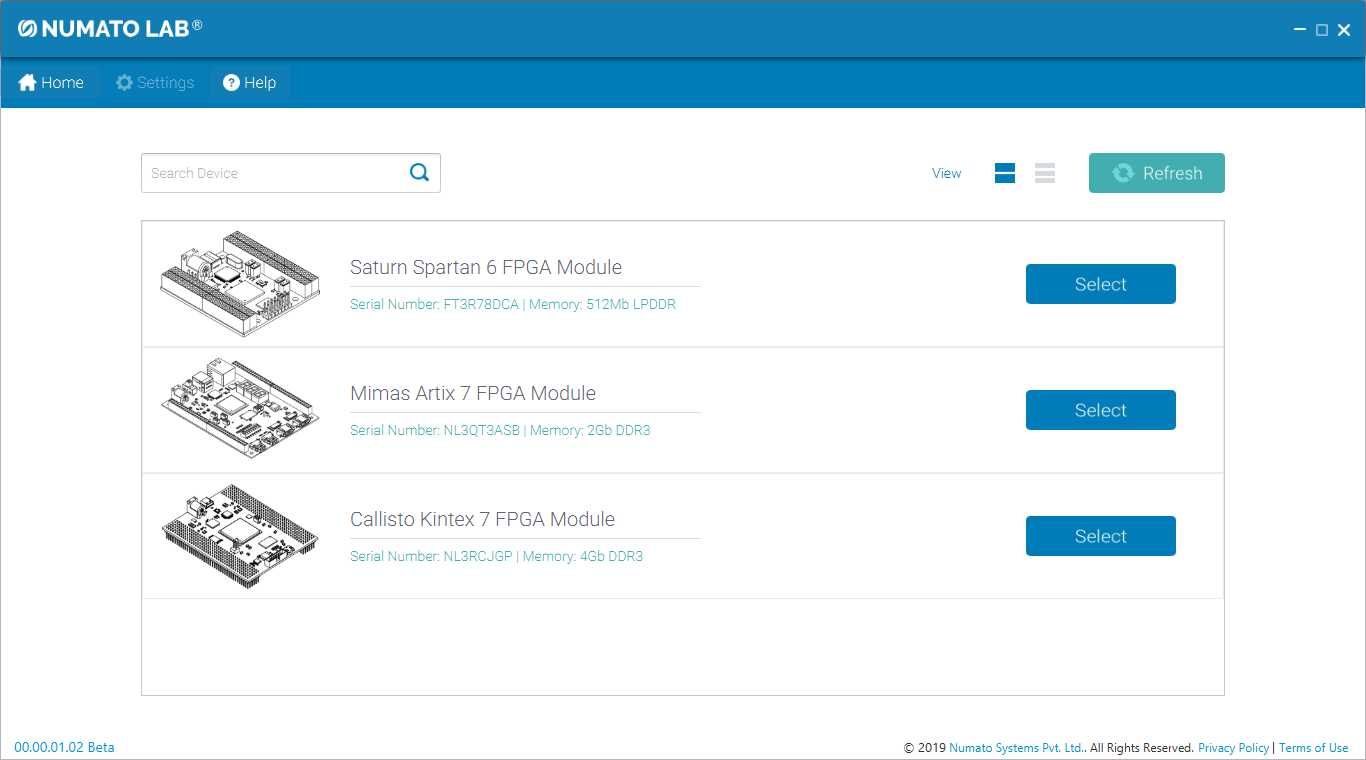1366x760 pixels.
Task: Toggle the list view display mode
Action: 1044,172
